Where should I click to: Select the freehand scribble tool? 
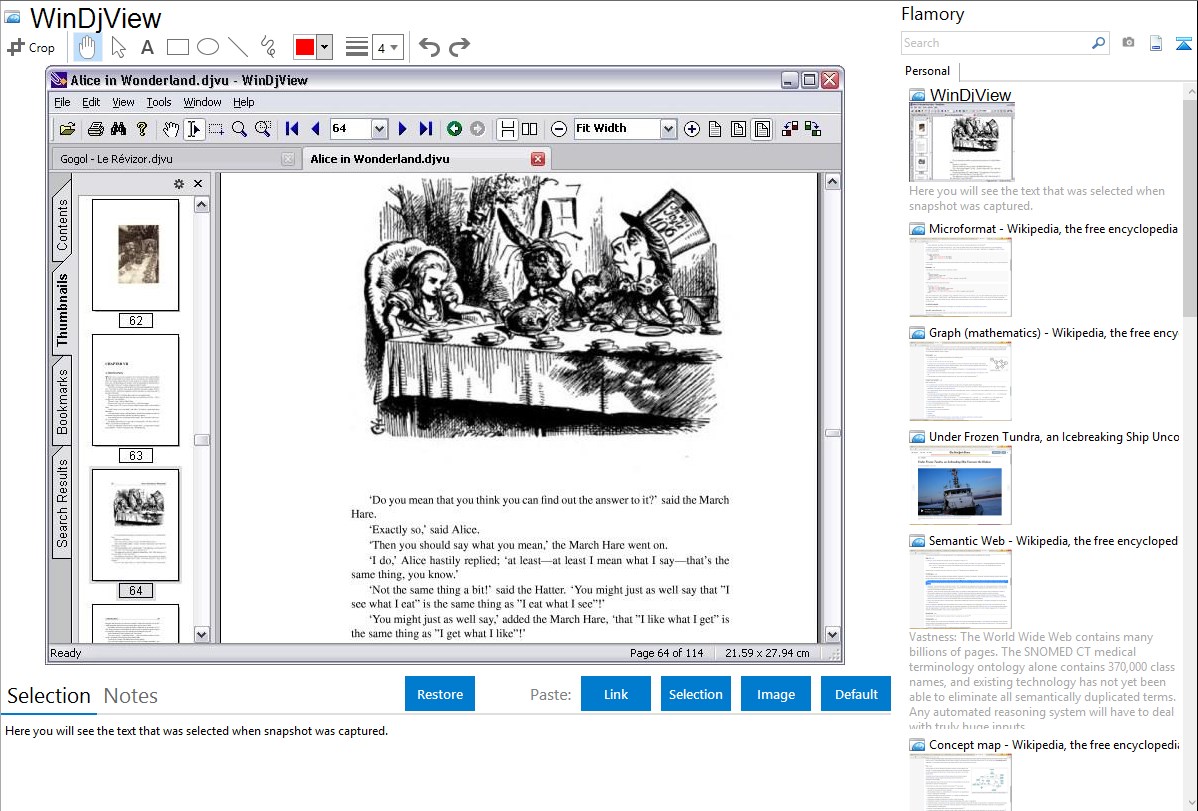click(268, 47)
